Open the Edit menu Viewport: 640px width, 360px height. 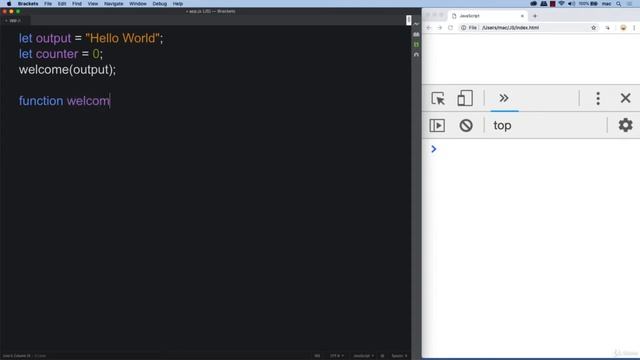coord(62,4)
